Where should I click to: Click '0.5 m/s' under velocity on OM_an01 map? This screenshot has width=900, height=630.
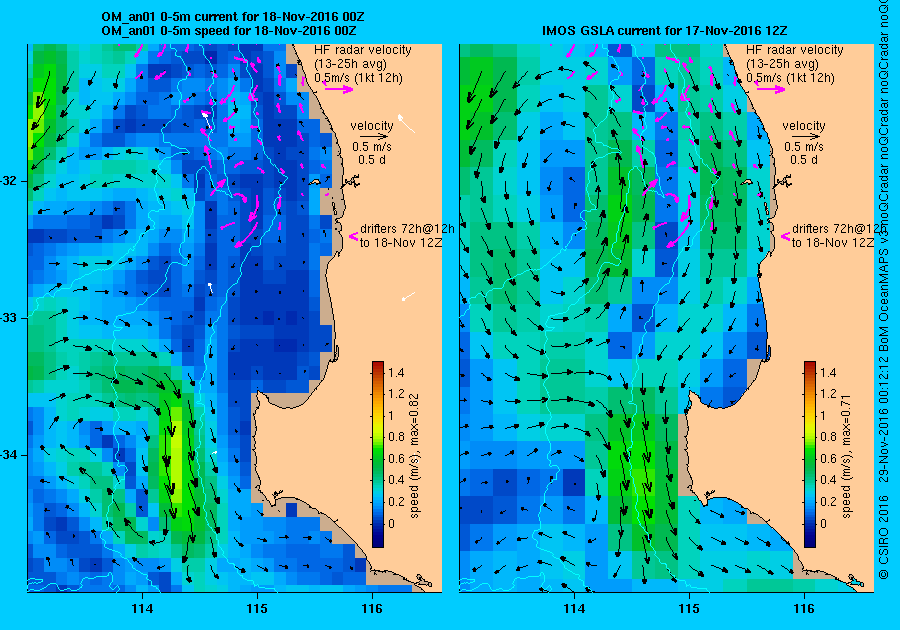[372, 147]
